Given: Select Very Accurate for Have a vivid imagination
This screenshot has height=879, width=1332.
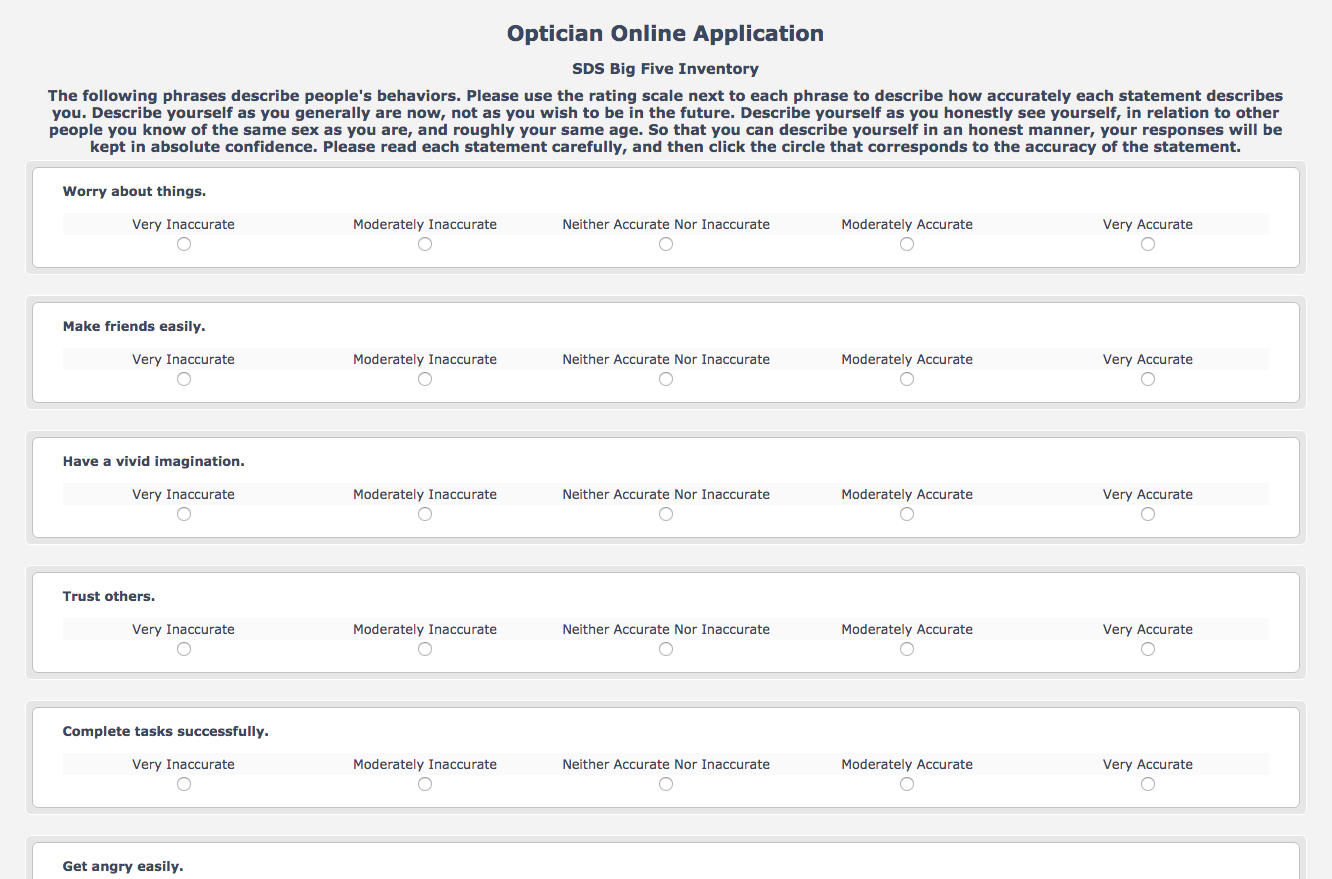Looking at the screenshot, I should (1148, 514).
